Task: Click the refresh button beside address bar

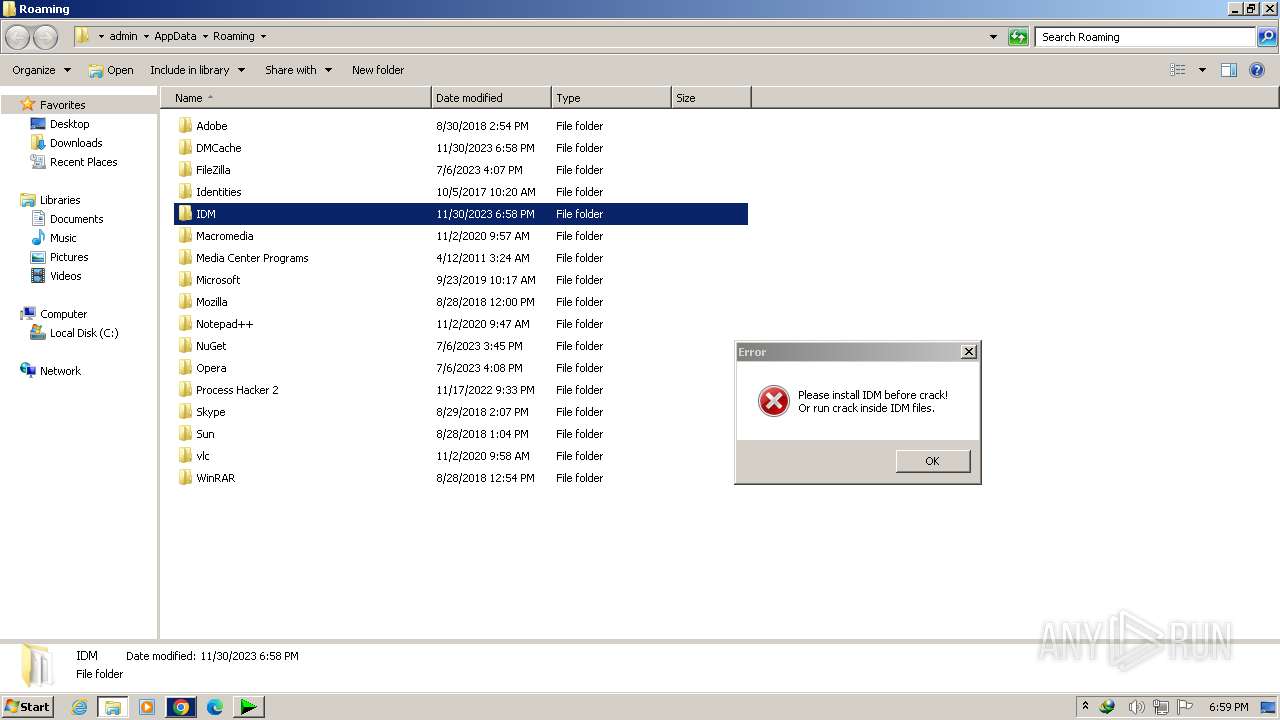Action: (1018, 37)
